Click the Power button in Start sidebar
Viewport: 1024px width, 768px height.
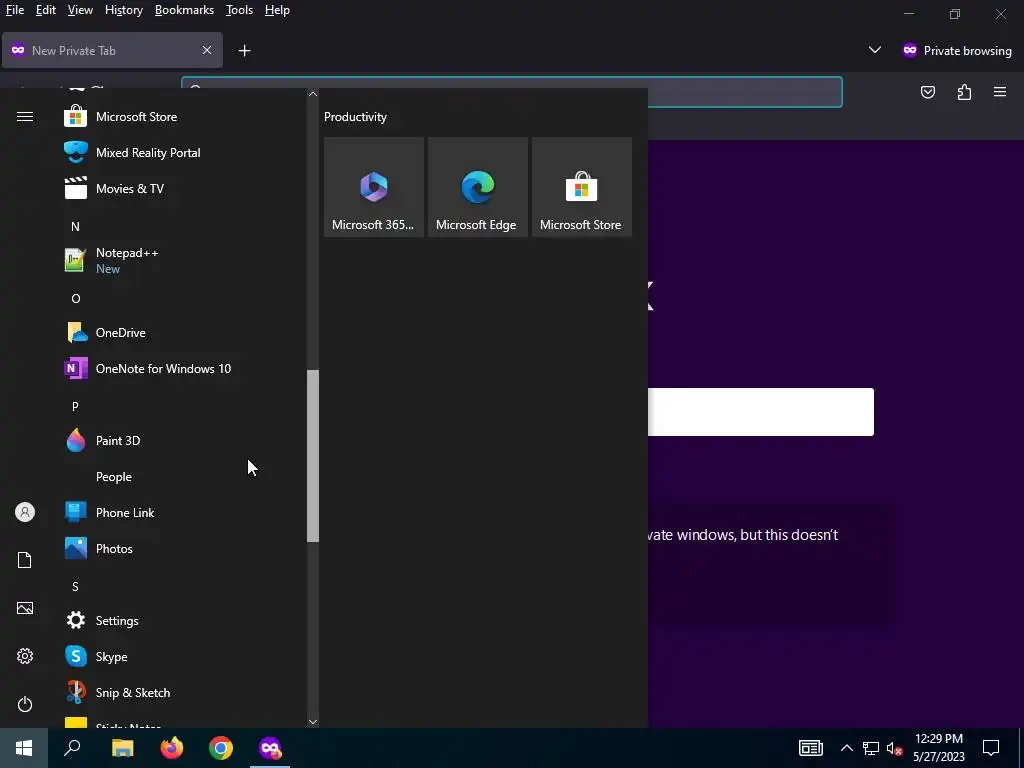pyautogui.click(x=25, y=705)
